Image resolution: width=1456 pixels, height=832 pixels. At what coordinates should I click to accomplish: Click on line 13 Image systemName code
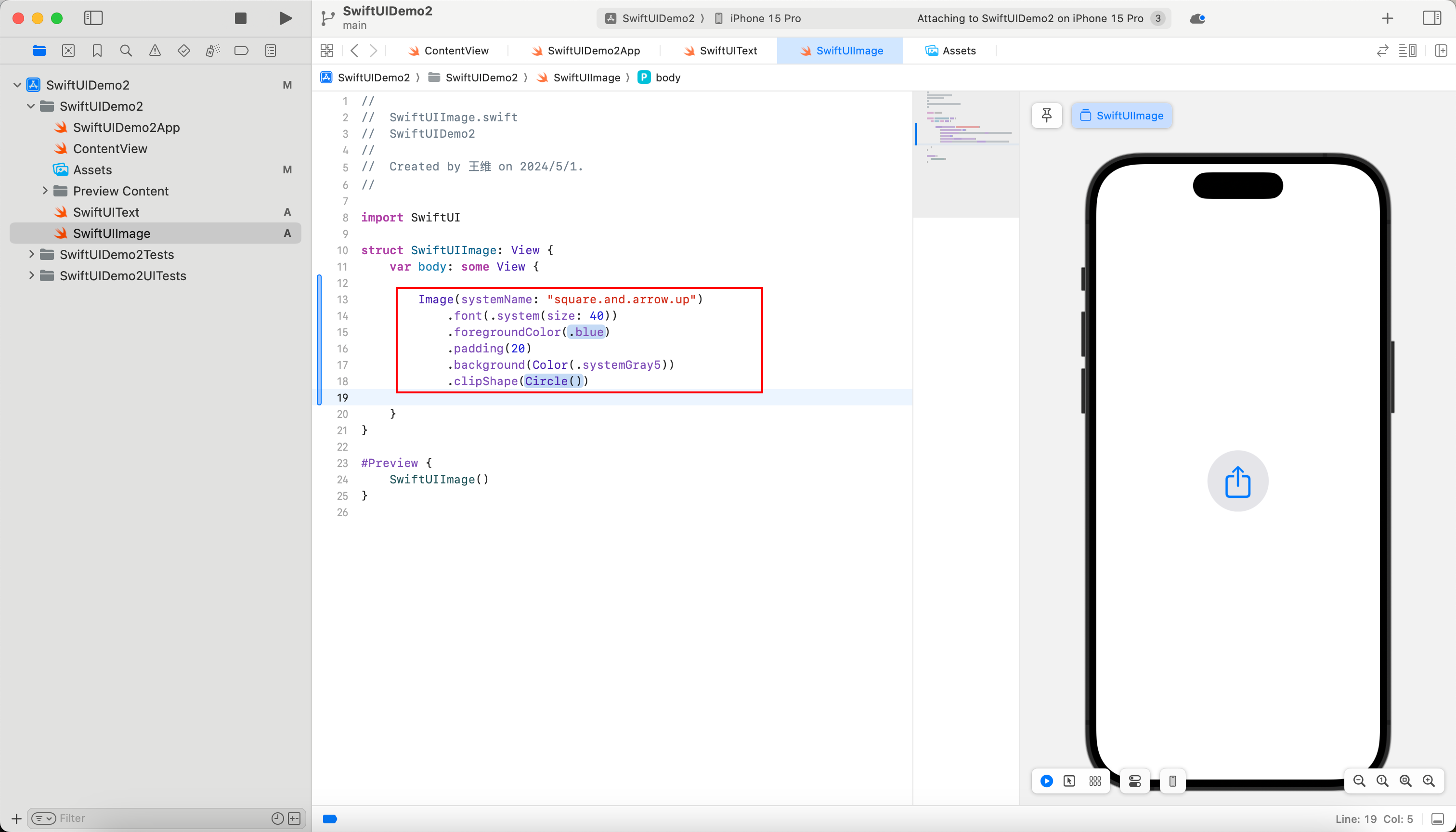561,299
